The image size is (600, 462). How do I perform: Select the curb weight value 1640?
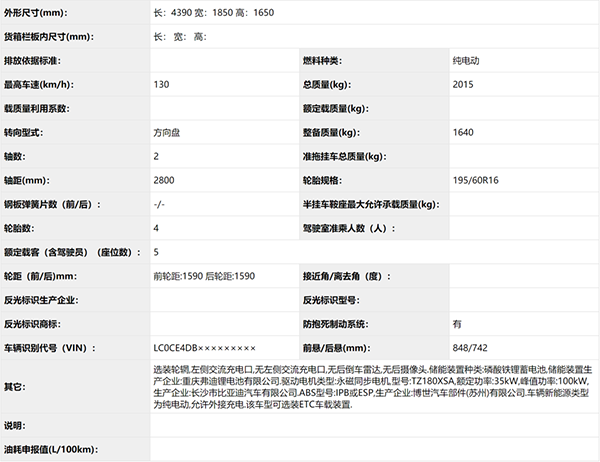tap(463, 132)
